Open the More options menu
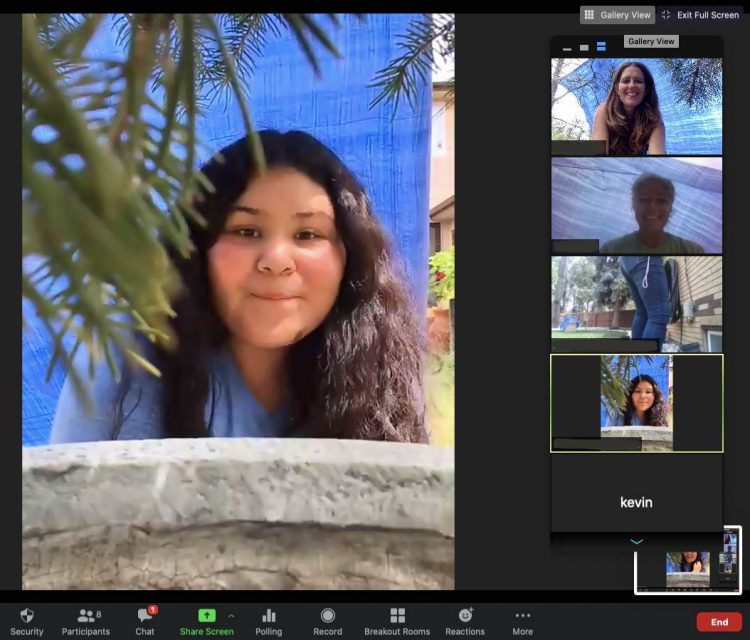Image resolution: width=750 pixels, height=640 pixels. [522, 620]
